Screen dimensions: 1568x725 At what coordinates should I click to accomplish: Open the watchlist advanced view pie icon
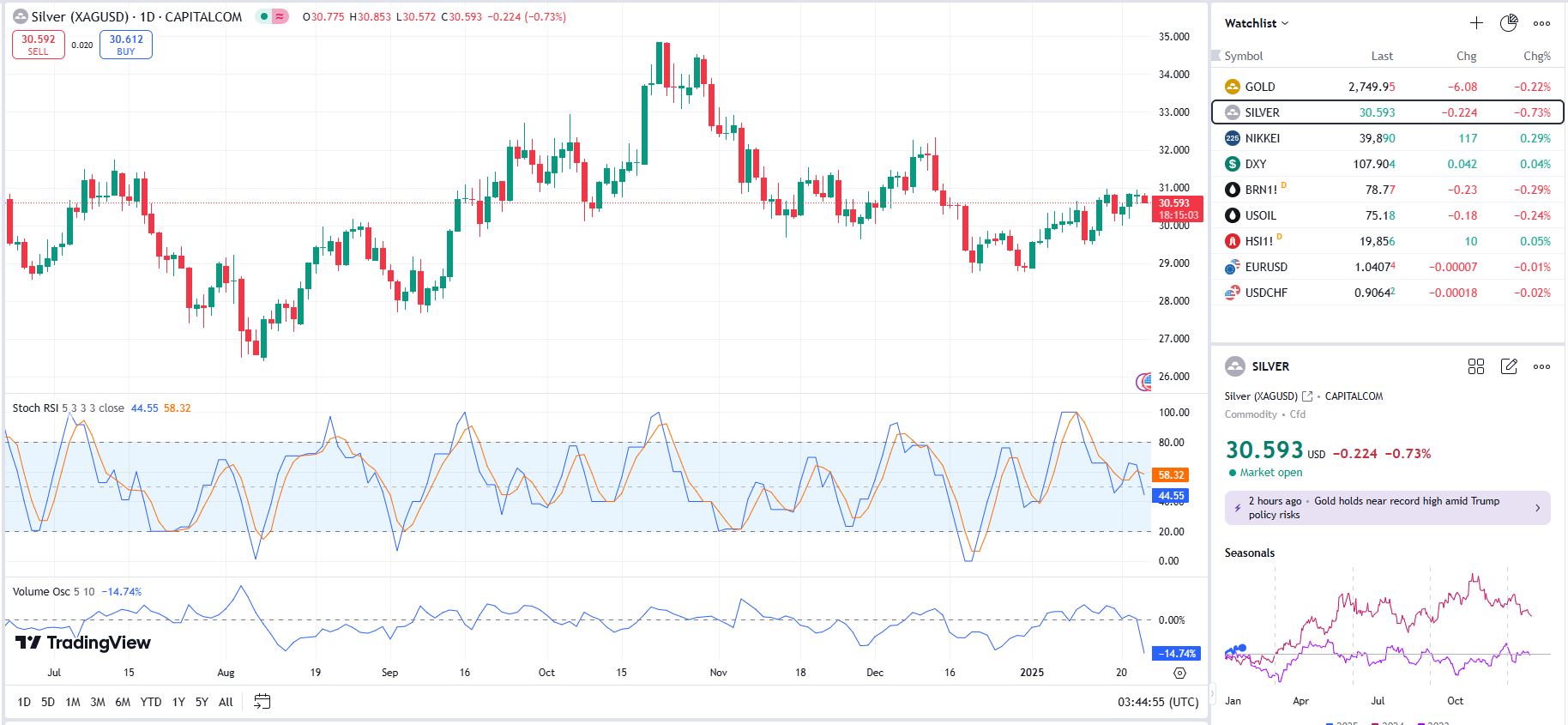[1508, 23]
